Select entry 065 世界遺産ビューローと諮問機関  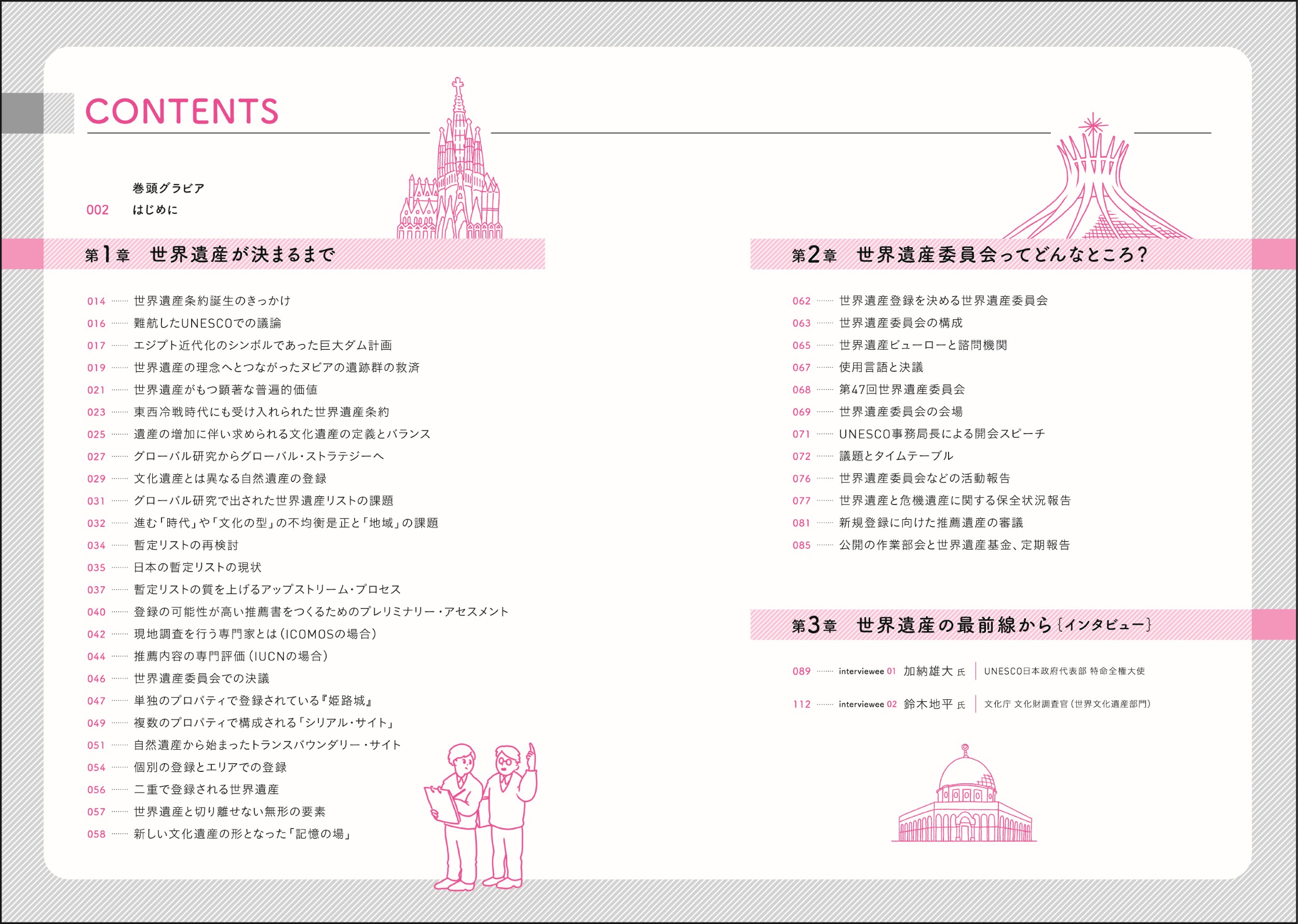tap(900, 345)
